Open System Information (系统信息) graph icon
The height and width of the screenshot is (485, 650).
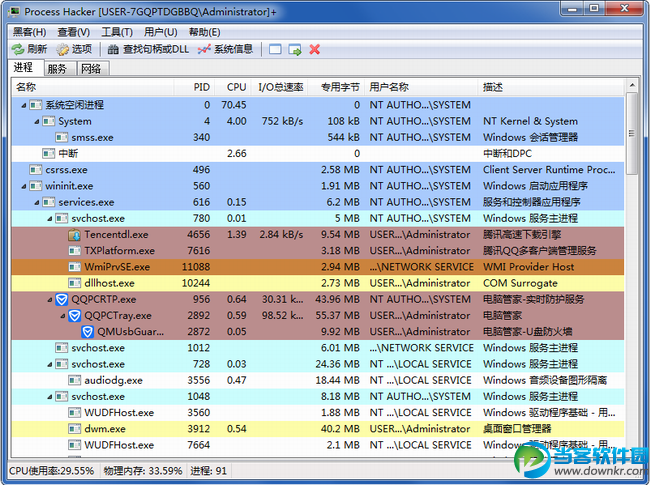click(x=204, y=50)
